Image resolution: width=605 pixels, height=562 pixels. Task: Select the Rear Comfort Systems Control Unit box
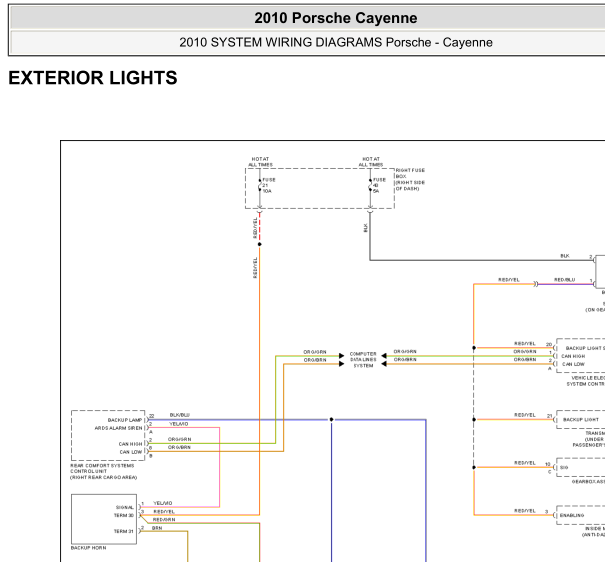[108, 435]
